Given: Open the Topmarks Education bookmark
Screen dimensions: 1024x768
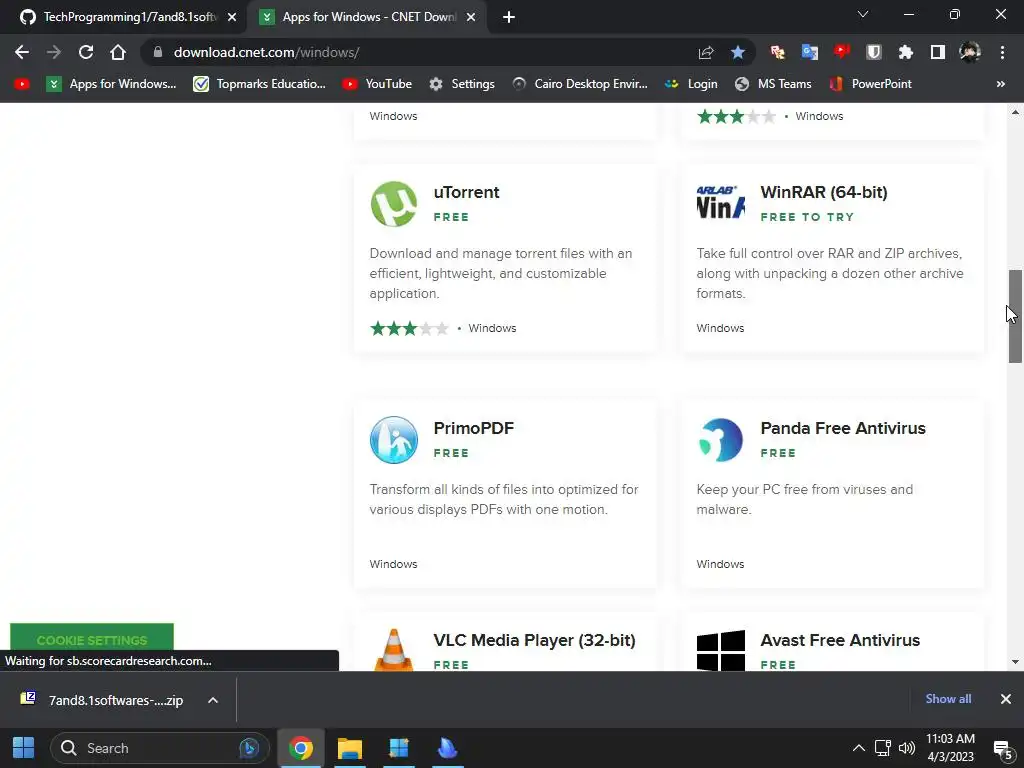Looking at the screenshot, I should (259, 84).
